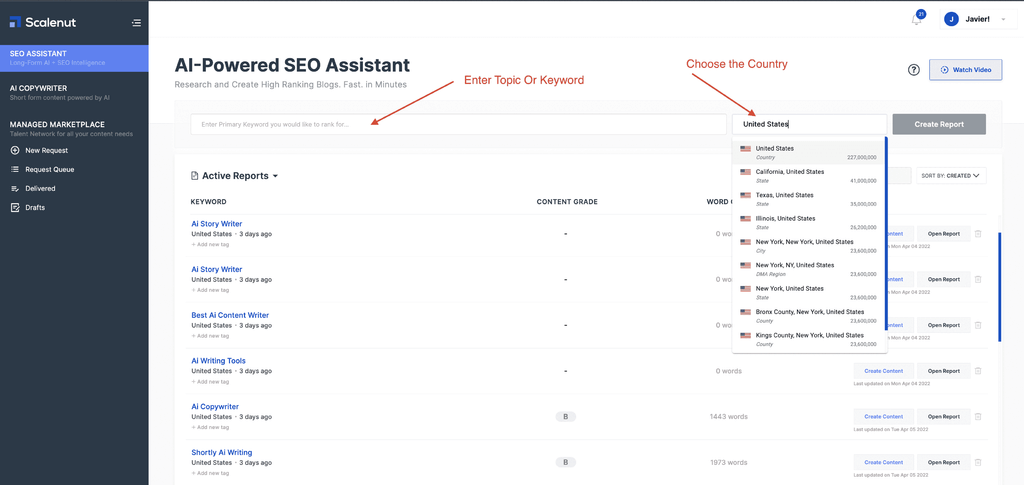The image size is (1024, 485).
Task: Click the reports list scrollbar
Action: coord(1000,287)
